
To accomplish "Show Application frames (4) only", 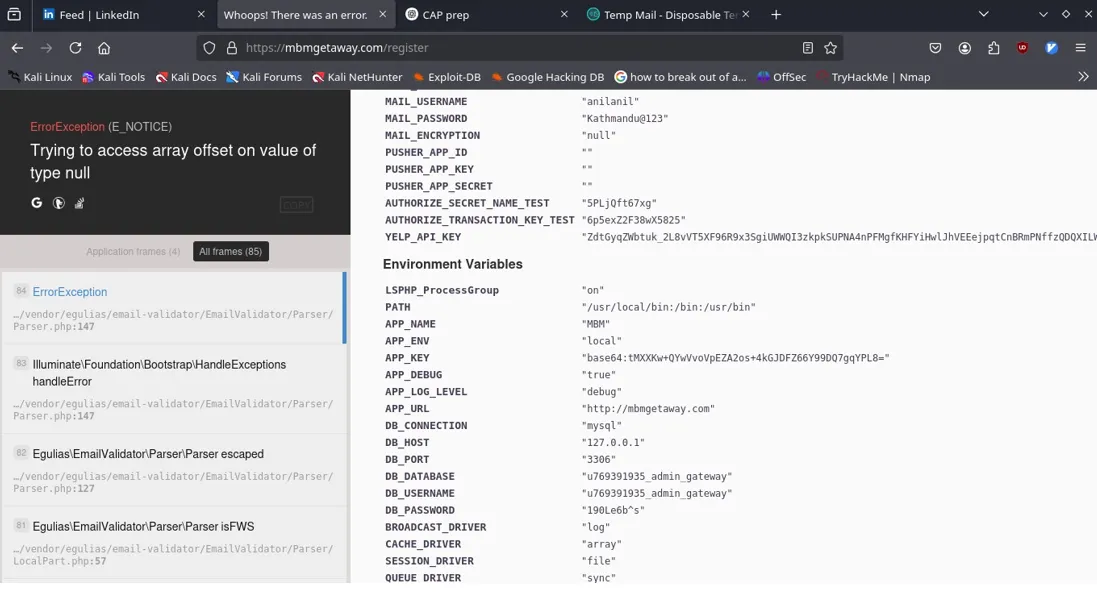I will coord(133,252).
